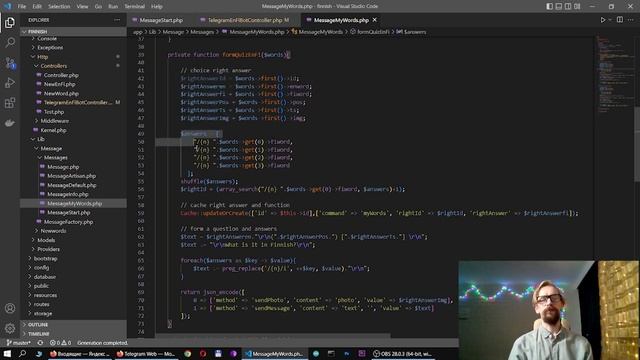Split the editor to the right
This screenshot has width=640, height=360.
tap(620, 20)
